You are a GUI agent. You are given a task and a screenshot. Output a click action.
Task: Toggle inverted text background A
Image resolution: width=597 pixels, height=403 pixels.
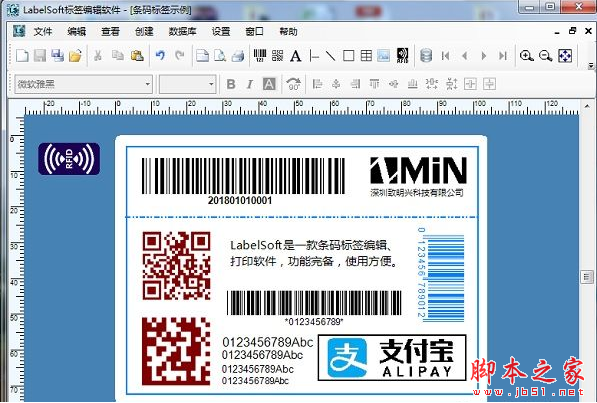click(269, 84)
